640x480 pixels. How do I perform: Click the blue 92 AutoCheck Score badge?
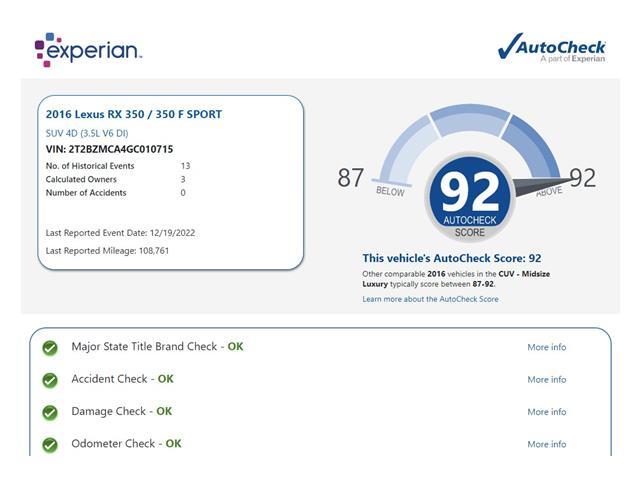pyautogui.click(x=469, y=197)
